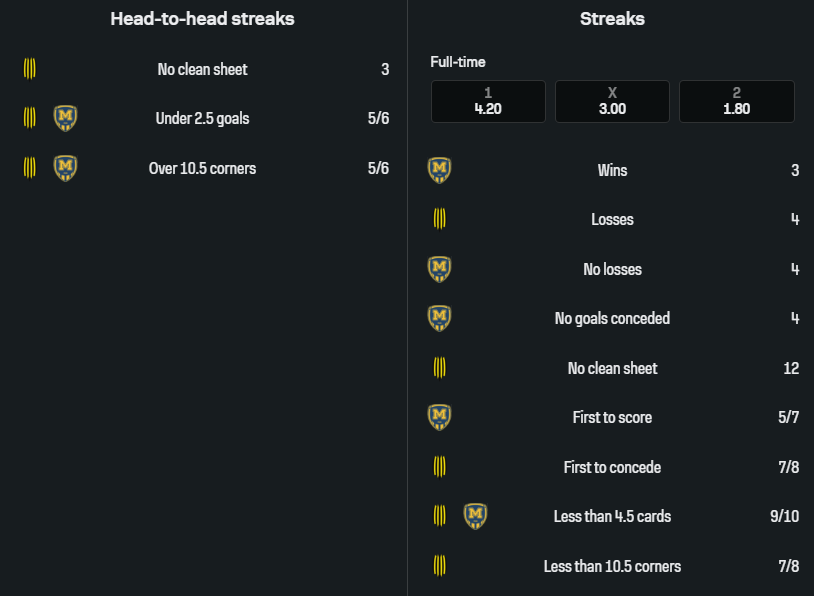Click shield crest beside Over 10.5 corners
This screenshot has height=596, width=814.
66,168
